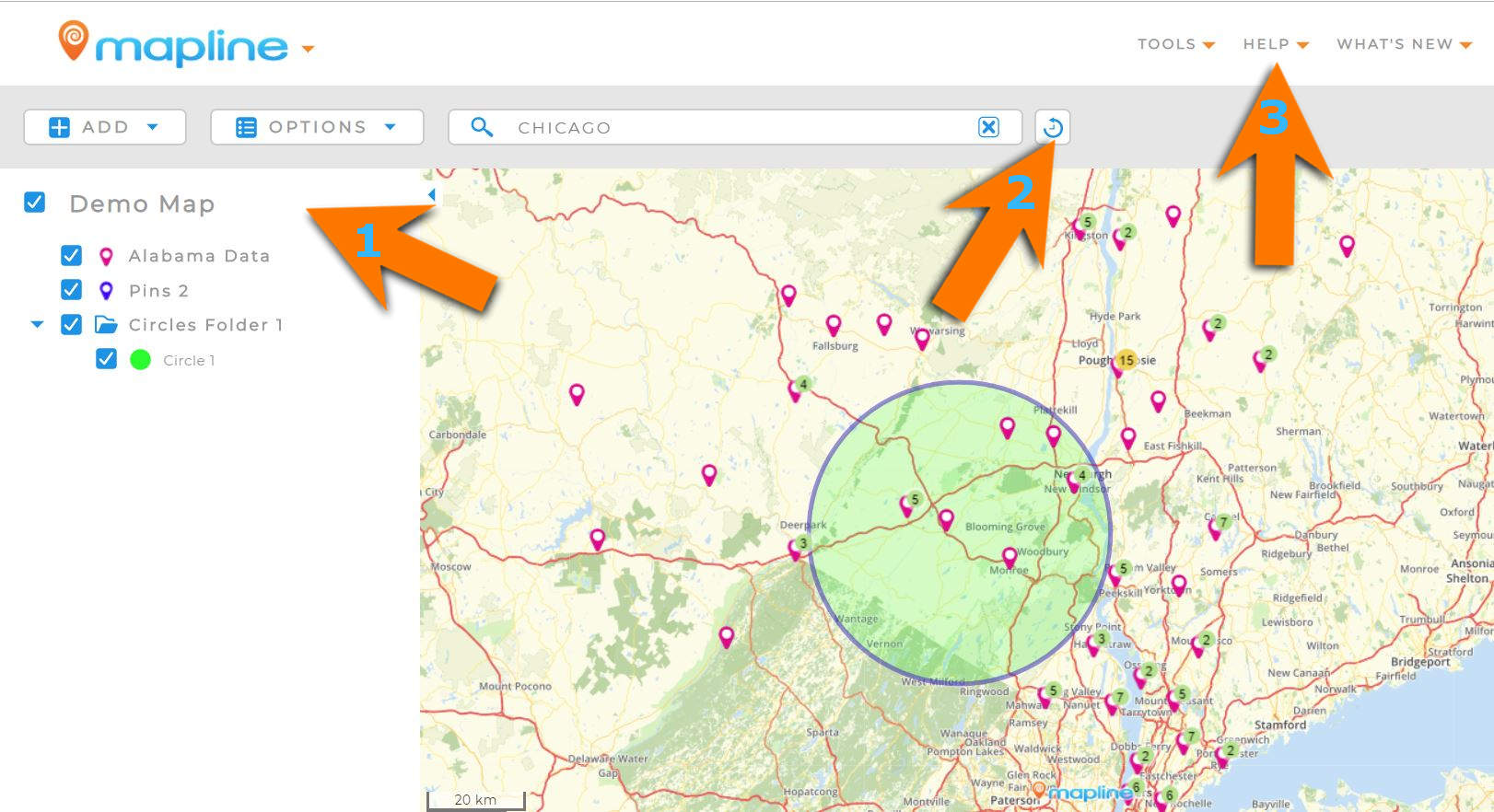Screen dimensions: 1494x812
Task: Click the list icon on Options
Action: [246, 127]
